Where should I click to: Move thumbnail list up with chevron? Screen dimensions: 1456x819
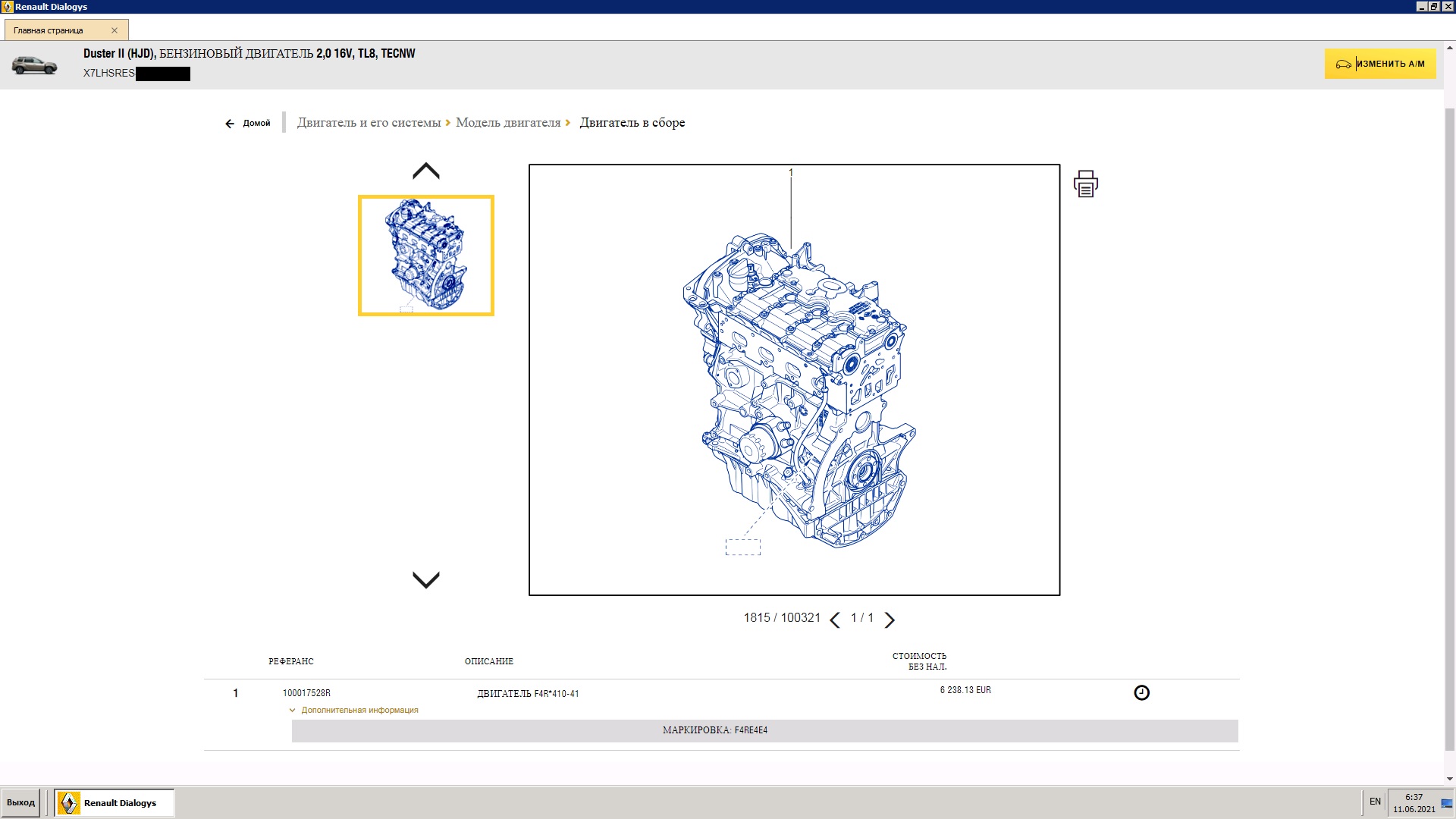[x=425, y=171]
